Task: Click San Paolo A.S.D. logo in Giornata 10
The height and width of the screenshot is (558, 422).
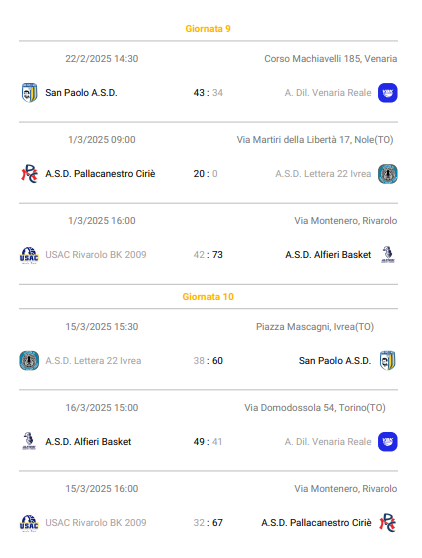Action: pos(387,360)
